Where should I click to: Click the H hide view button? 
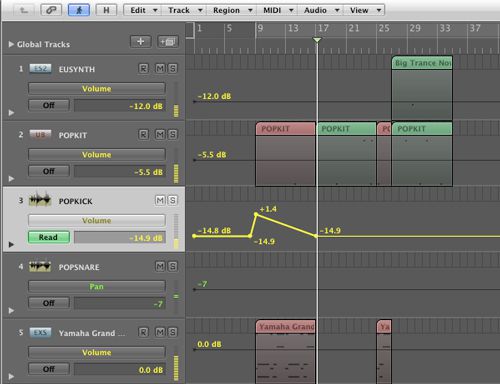click(x=106, y=10)
